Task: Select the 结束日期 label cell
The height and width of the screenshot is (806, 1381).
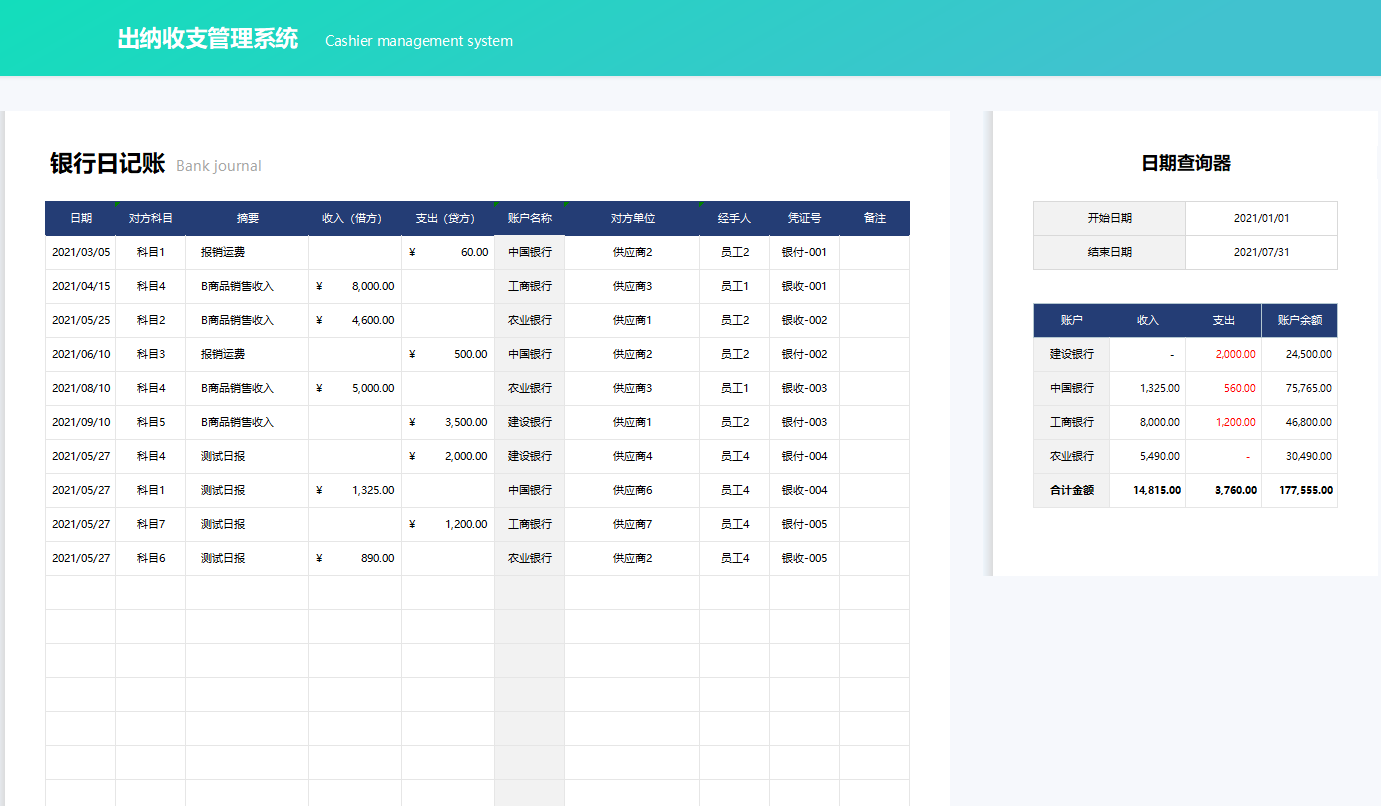Action: [1110, 252]
